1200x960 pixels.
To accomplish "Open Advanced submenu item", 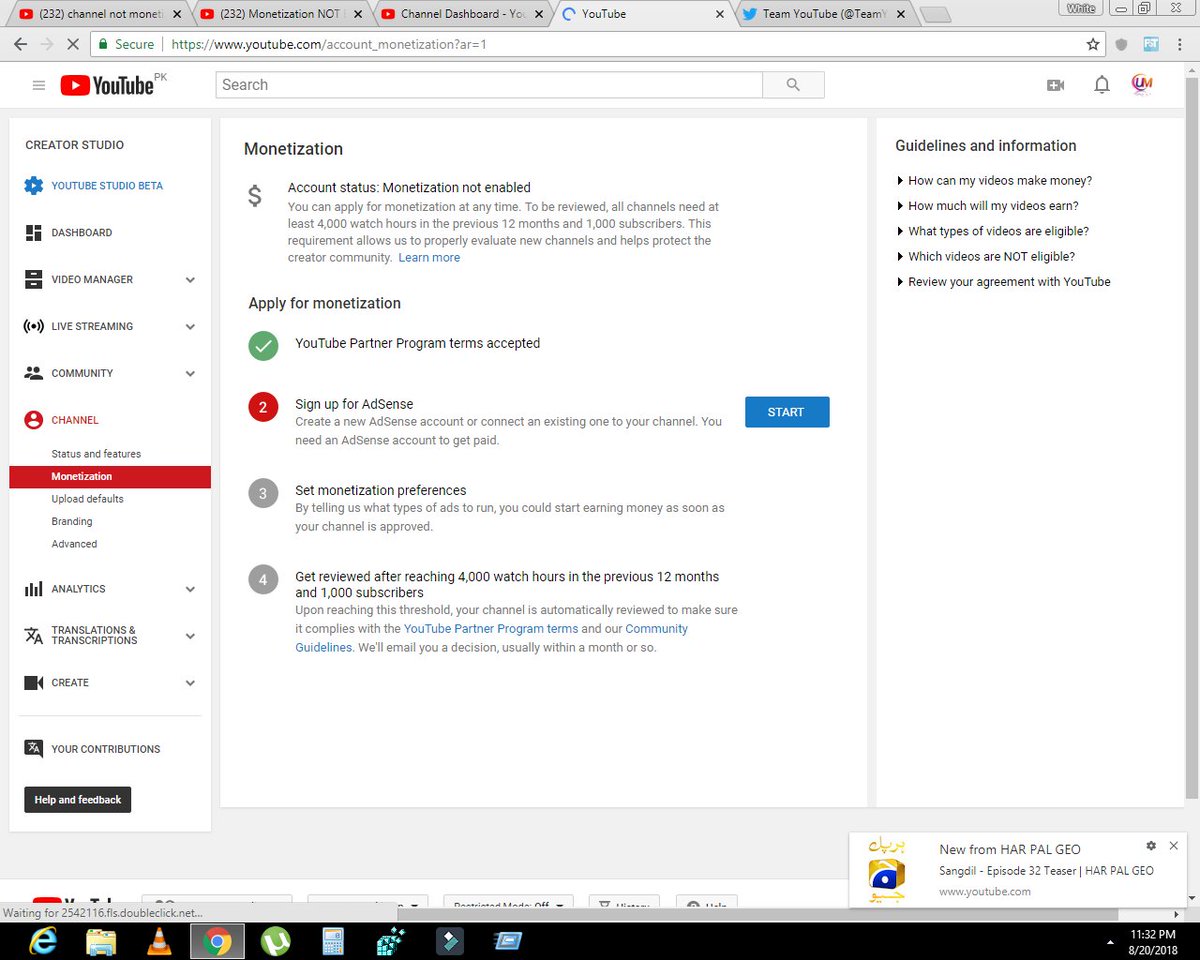I will (74, 544).
